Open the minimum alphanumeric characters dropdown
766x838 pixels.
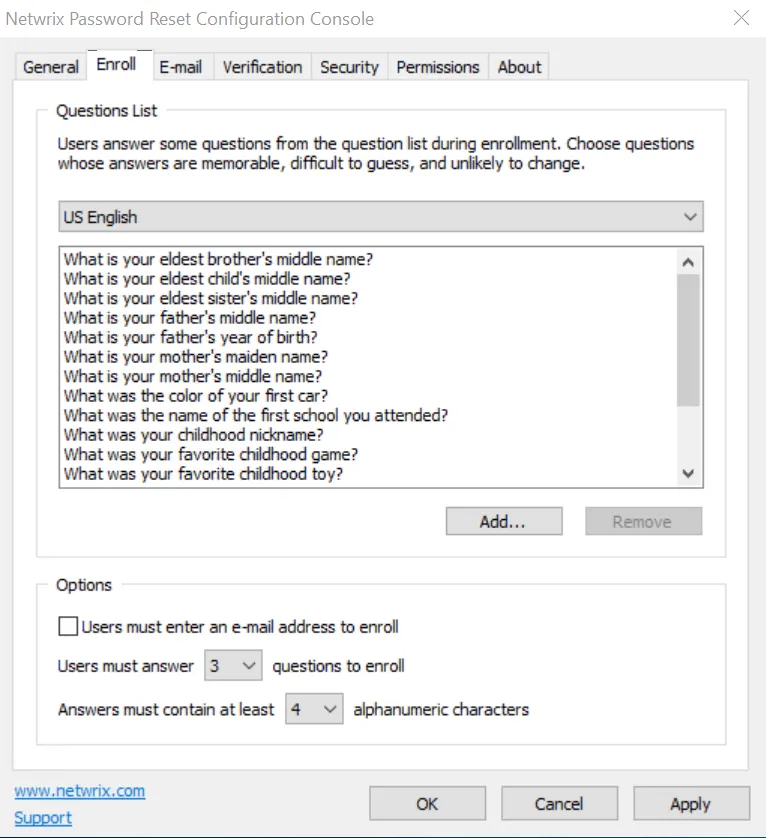click(x=314, y=709)
